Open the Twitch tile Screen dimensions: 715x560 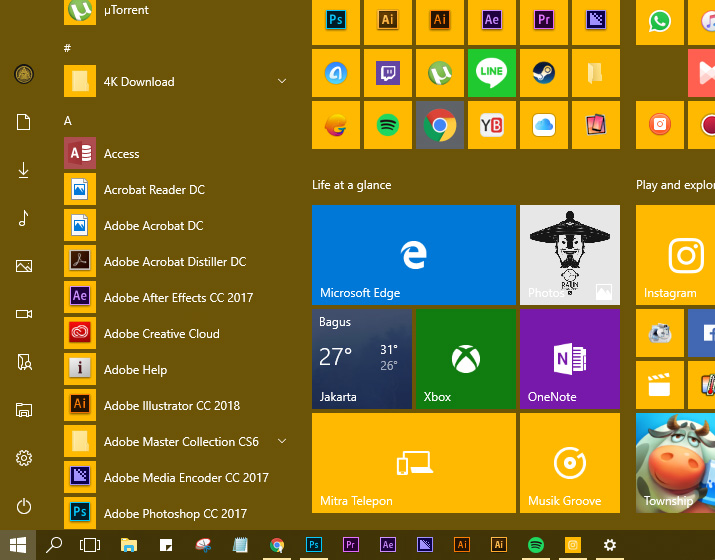(x=388, y=73)
